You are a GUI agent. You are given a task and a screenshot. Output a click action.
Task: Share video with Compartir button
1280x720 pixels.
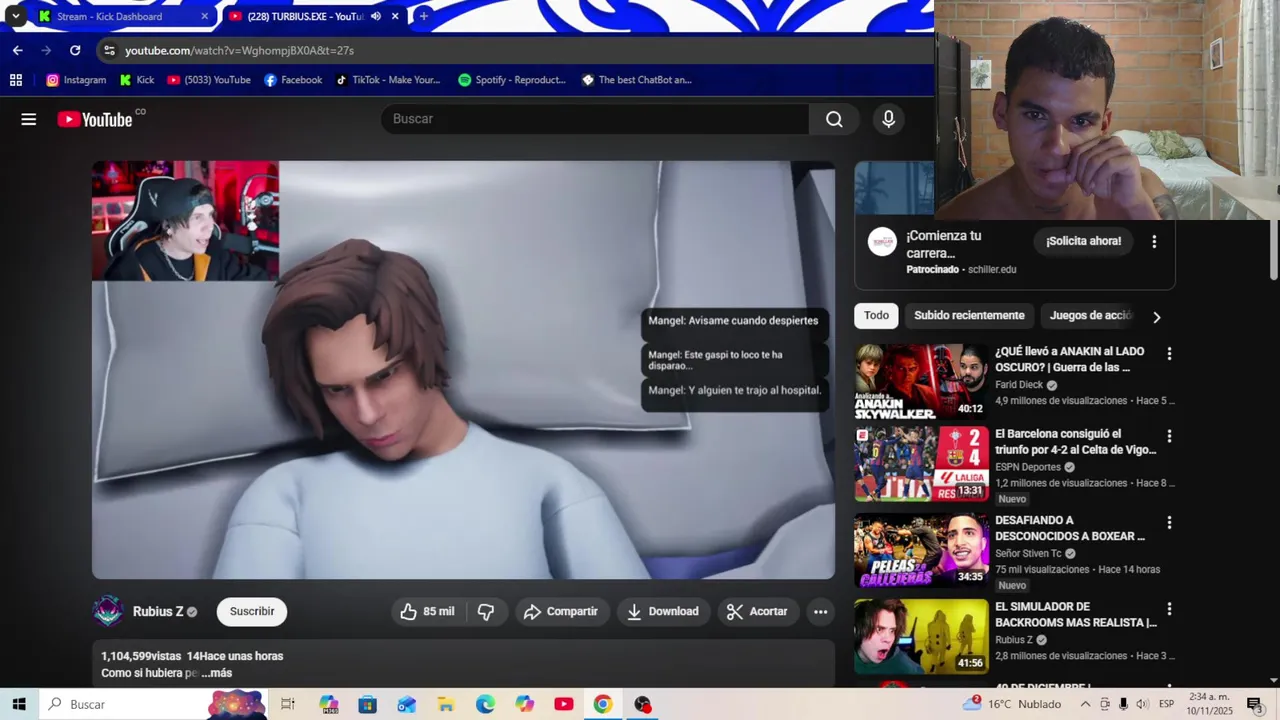(x=561, y=611)
